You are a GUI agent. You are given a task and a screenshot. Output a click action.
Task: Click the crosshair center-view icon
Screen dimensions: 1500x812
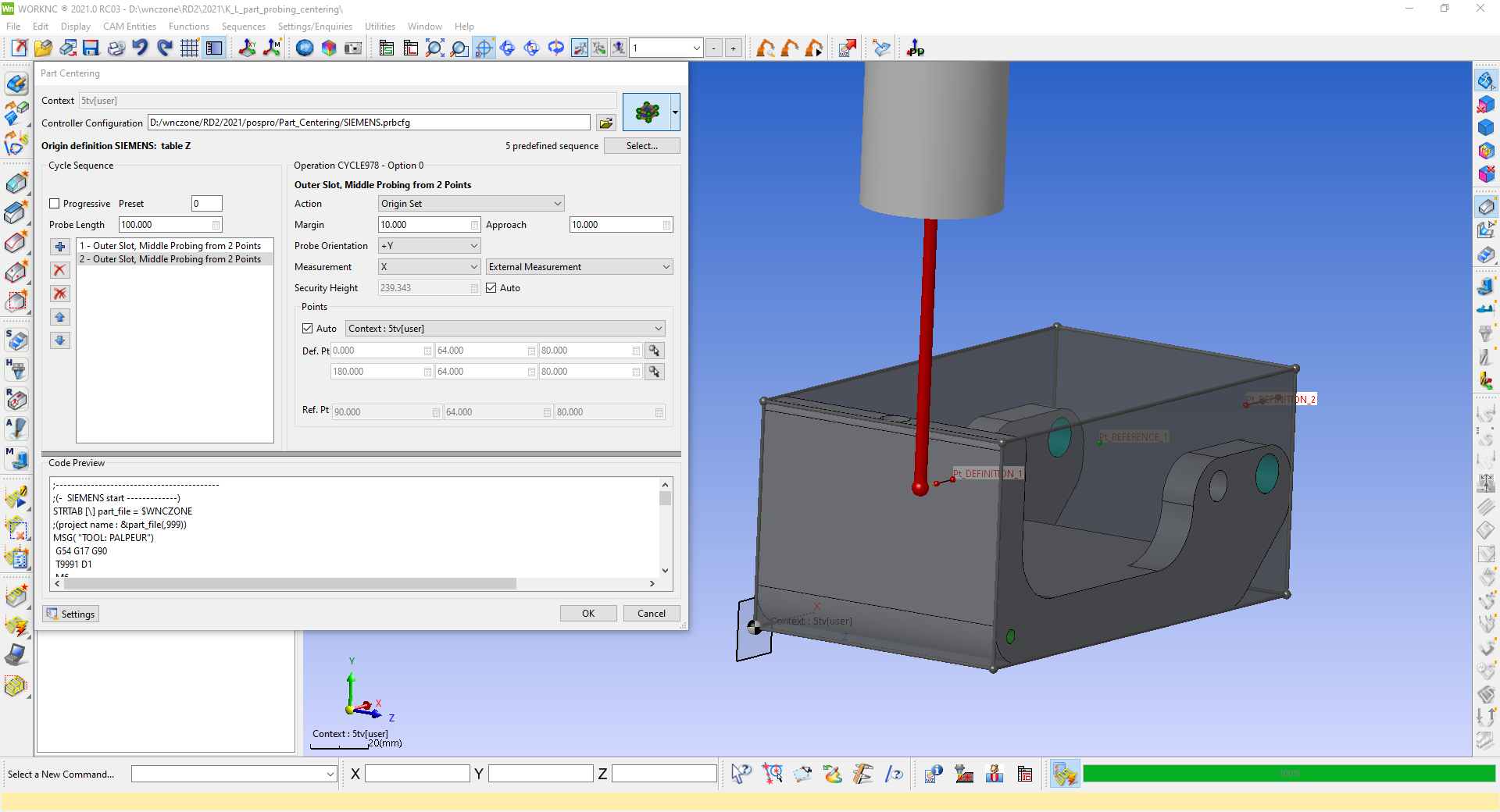click(484, 48)
